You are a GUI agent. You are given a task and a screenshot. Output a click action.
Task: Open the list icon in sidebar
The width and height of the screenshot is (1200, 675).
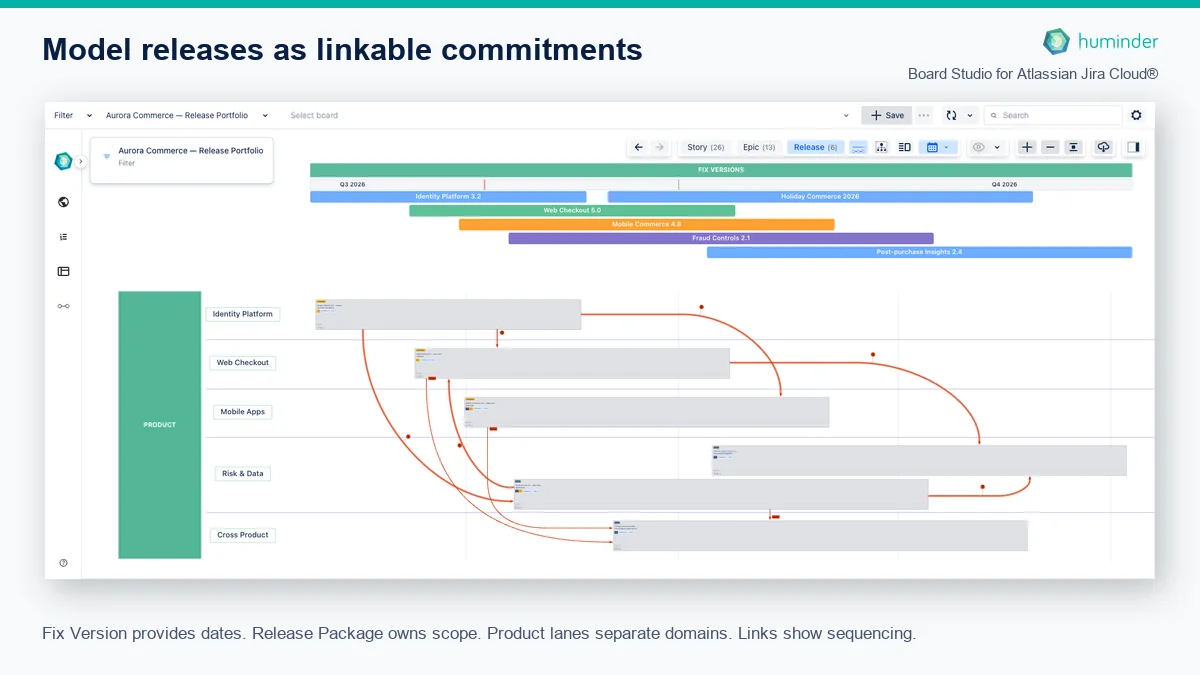[x=63, y=237]
